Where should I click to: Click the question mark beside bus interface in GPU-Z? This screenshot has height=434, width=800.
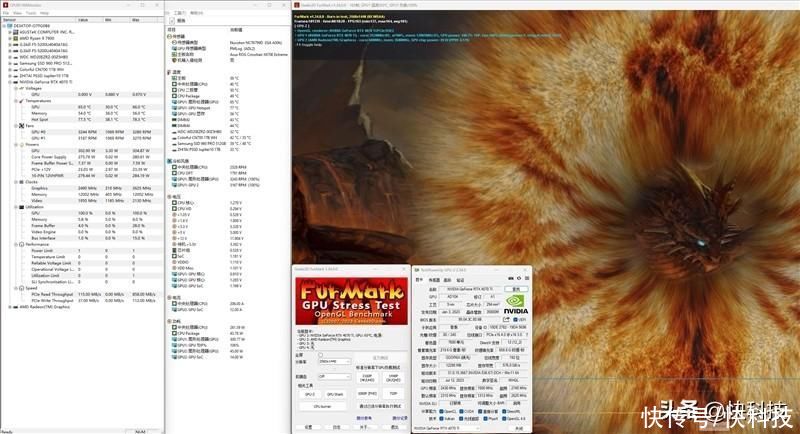[527, 335]
